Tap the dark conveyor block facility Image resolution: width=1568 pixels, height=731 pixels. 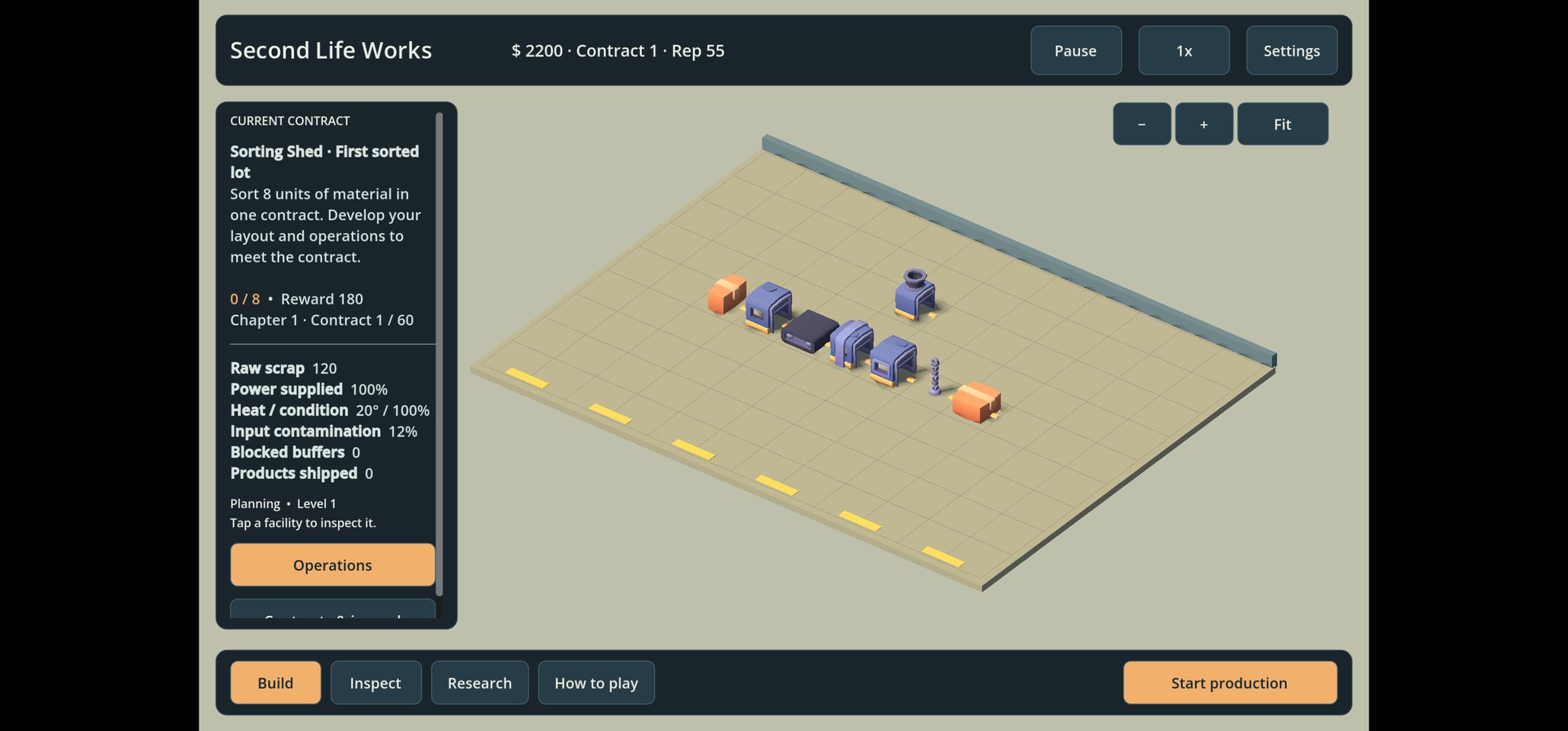coord(810,331)
